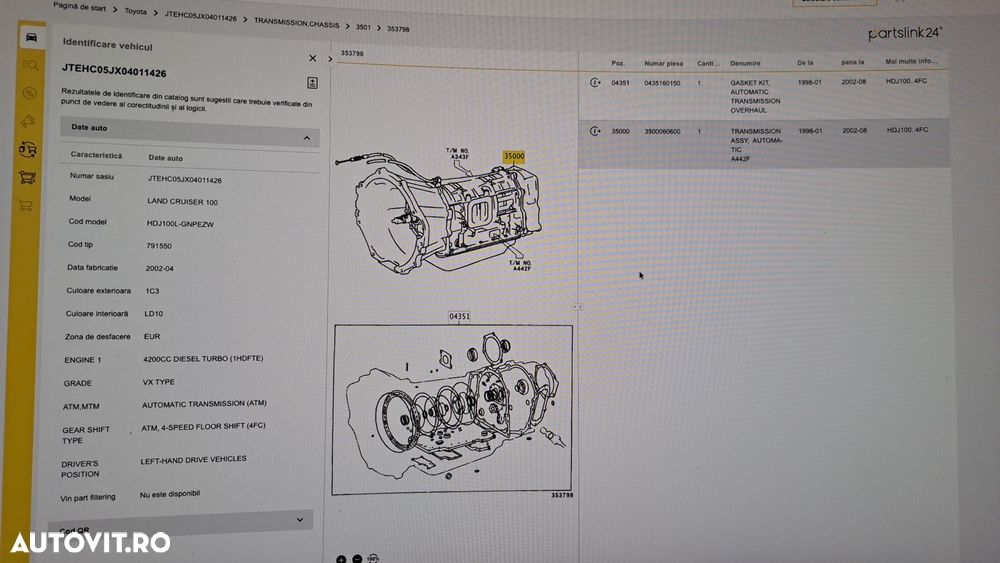Viewport: 1000px width, 563px height.
Task: Select exterior colour code 1C3
Action: coord(152,291)
